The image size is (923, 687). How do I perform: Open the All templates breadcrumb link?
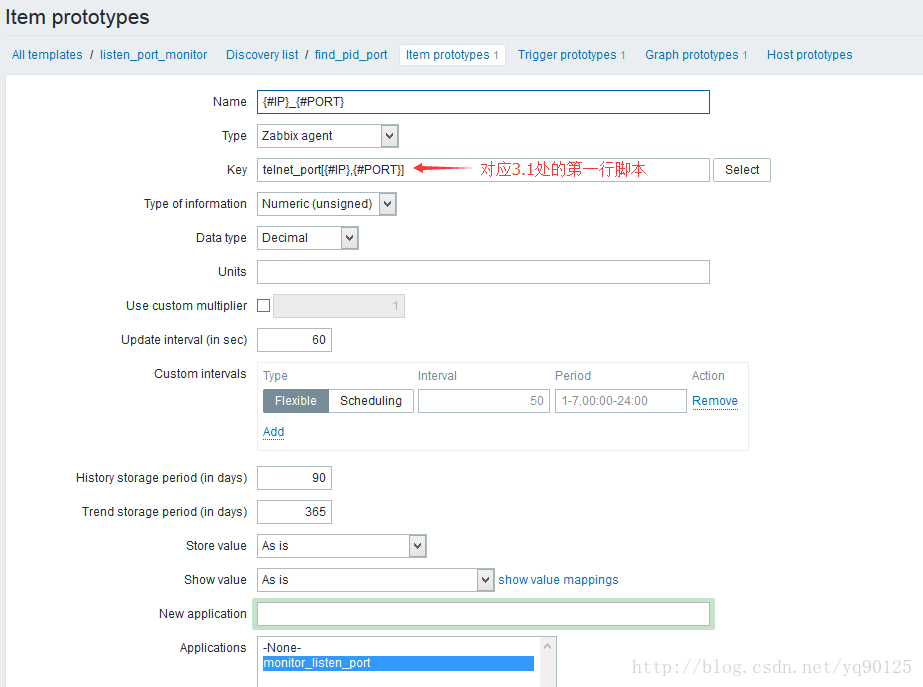[x=47, y=55]
